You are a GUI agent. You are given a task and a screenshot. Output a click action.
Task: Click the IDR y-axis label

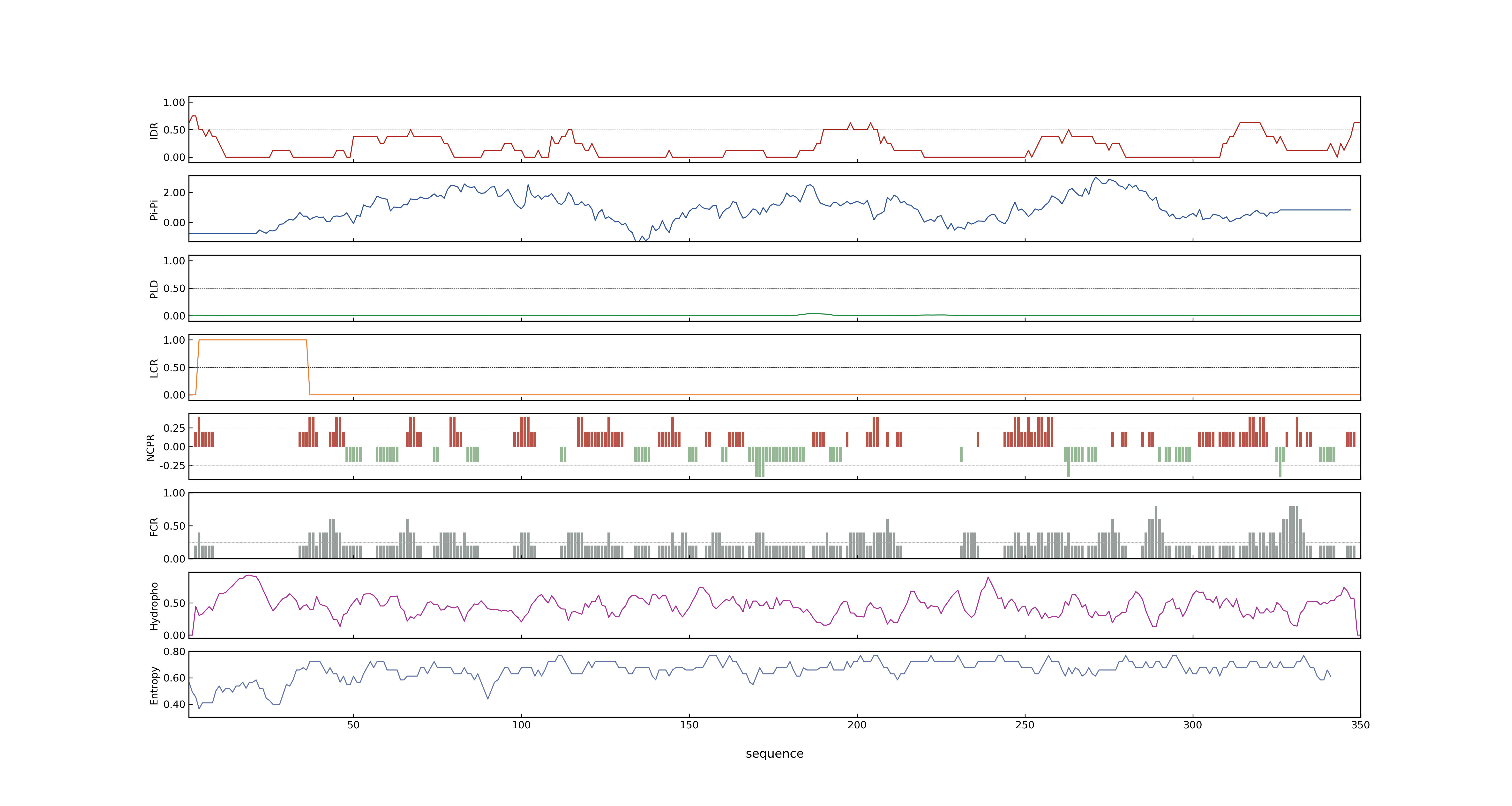click(x=154, y=130)
